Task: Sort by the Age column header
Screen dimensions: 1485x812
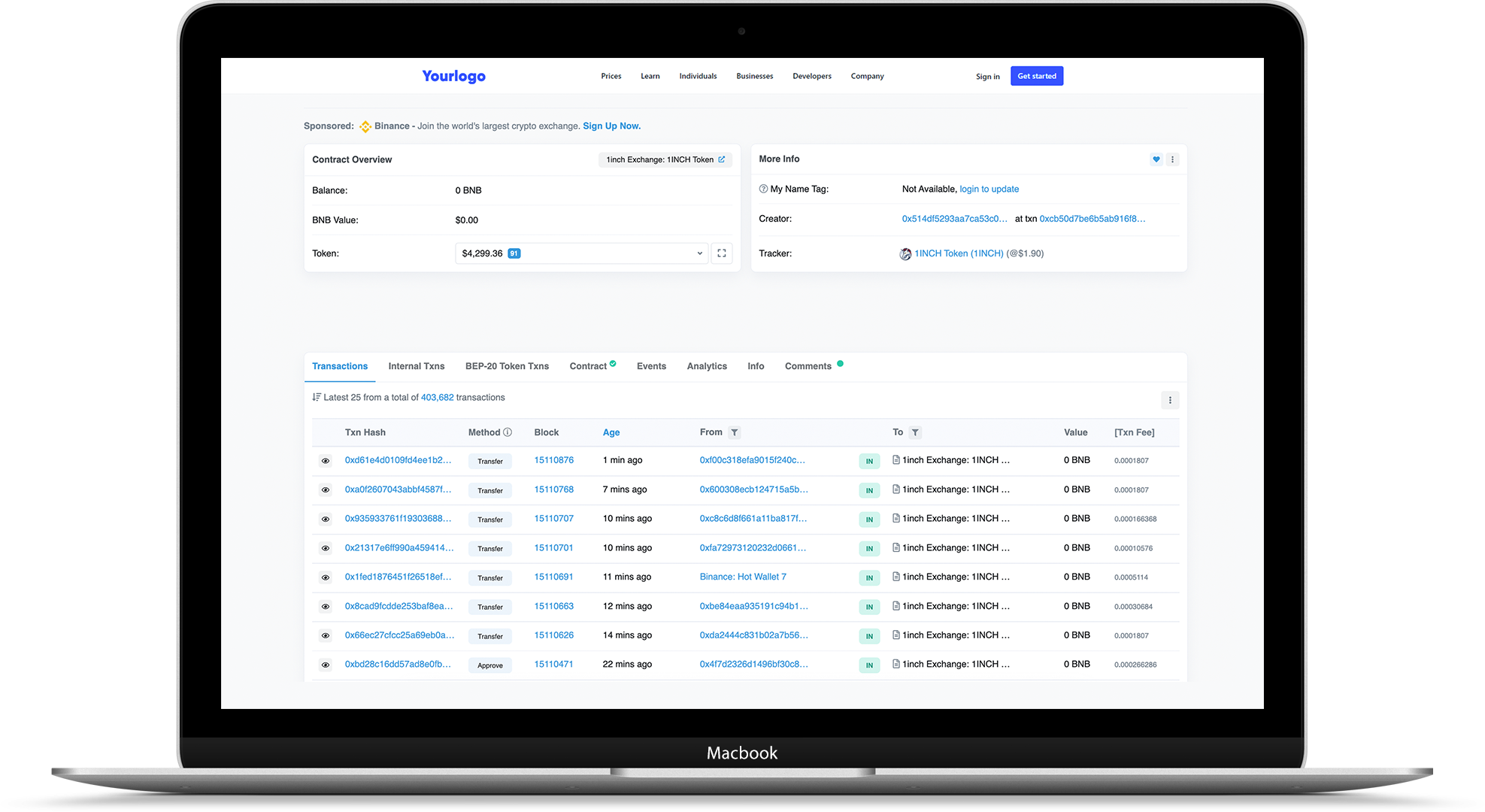Action: [611, 432]
